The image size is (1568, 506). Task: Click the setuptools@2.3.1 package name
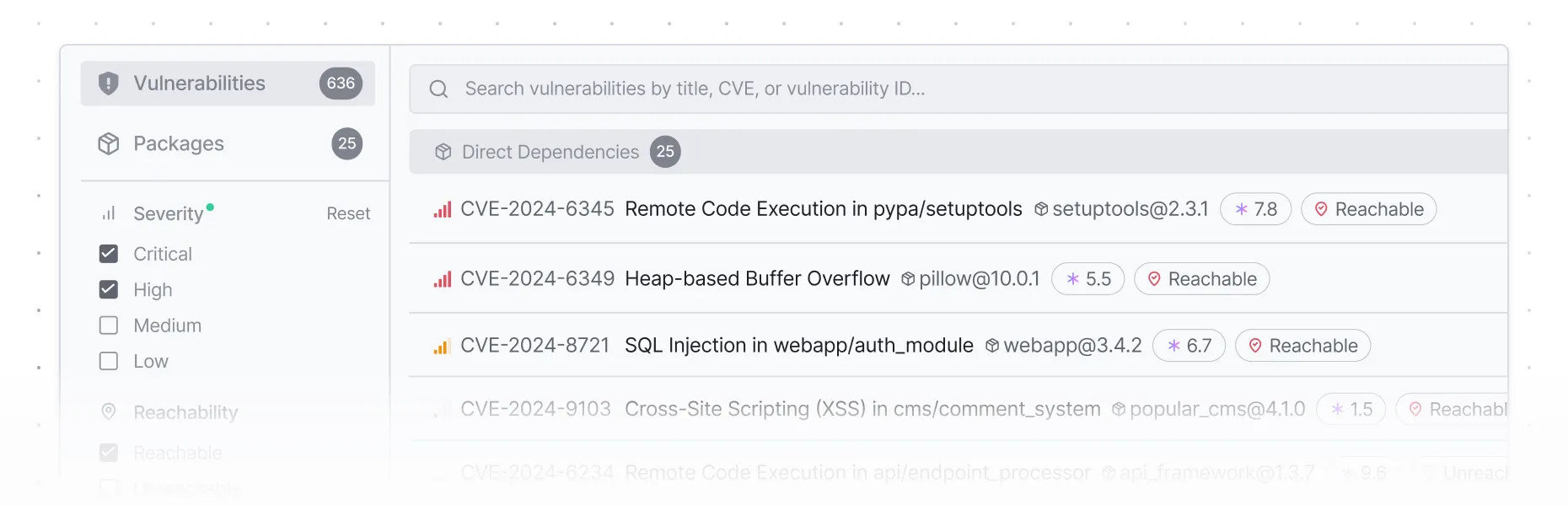(x=1130, y=209)
